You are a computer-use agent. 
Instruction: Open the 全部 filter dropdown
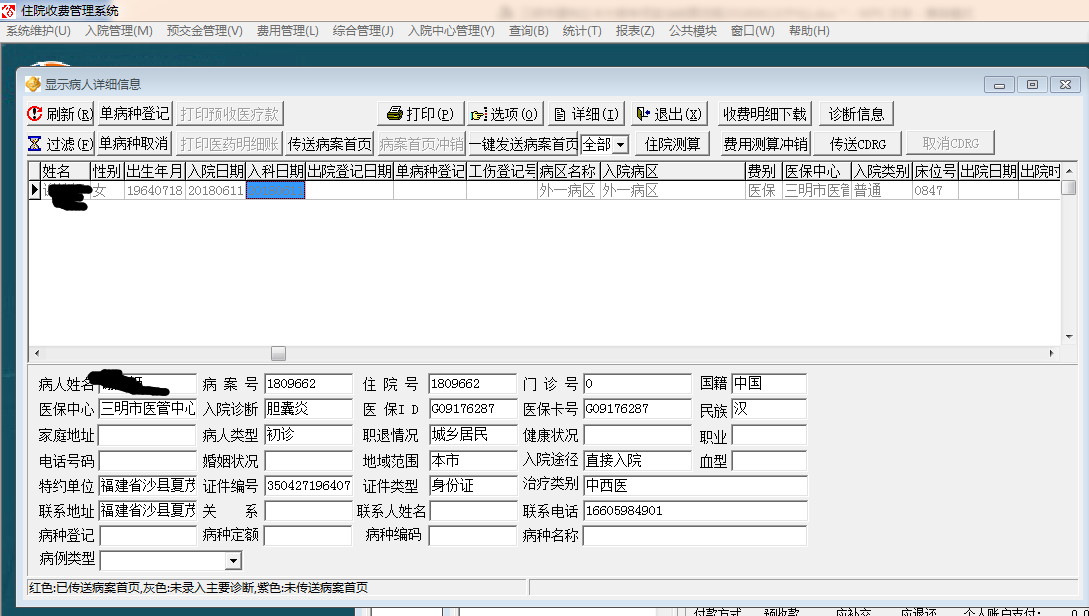click(621, 144)
